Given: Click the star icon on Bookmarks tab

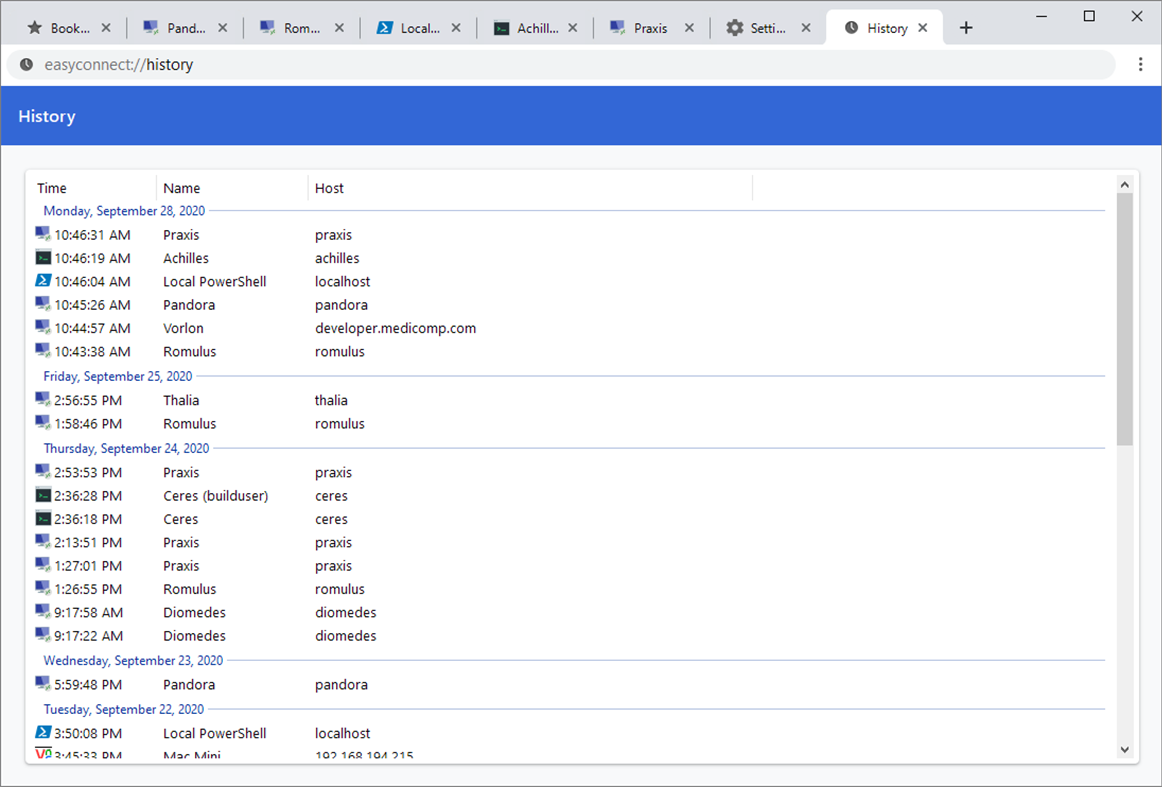Looking at the screenshot, I should point(34,27).
